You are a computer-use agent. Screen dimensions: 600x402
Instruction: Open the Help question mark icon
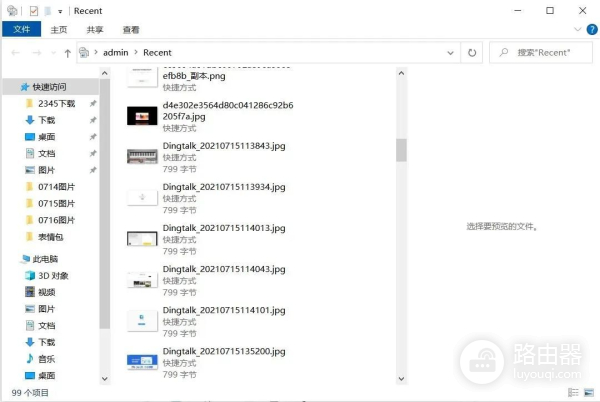(592, 29)
